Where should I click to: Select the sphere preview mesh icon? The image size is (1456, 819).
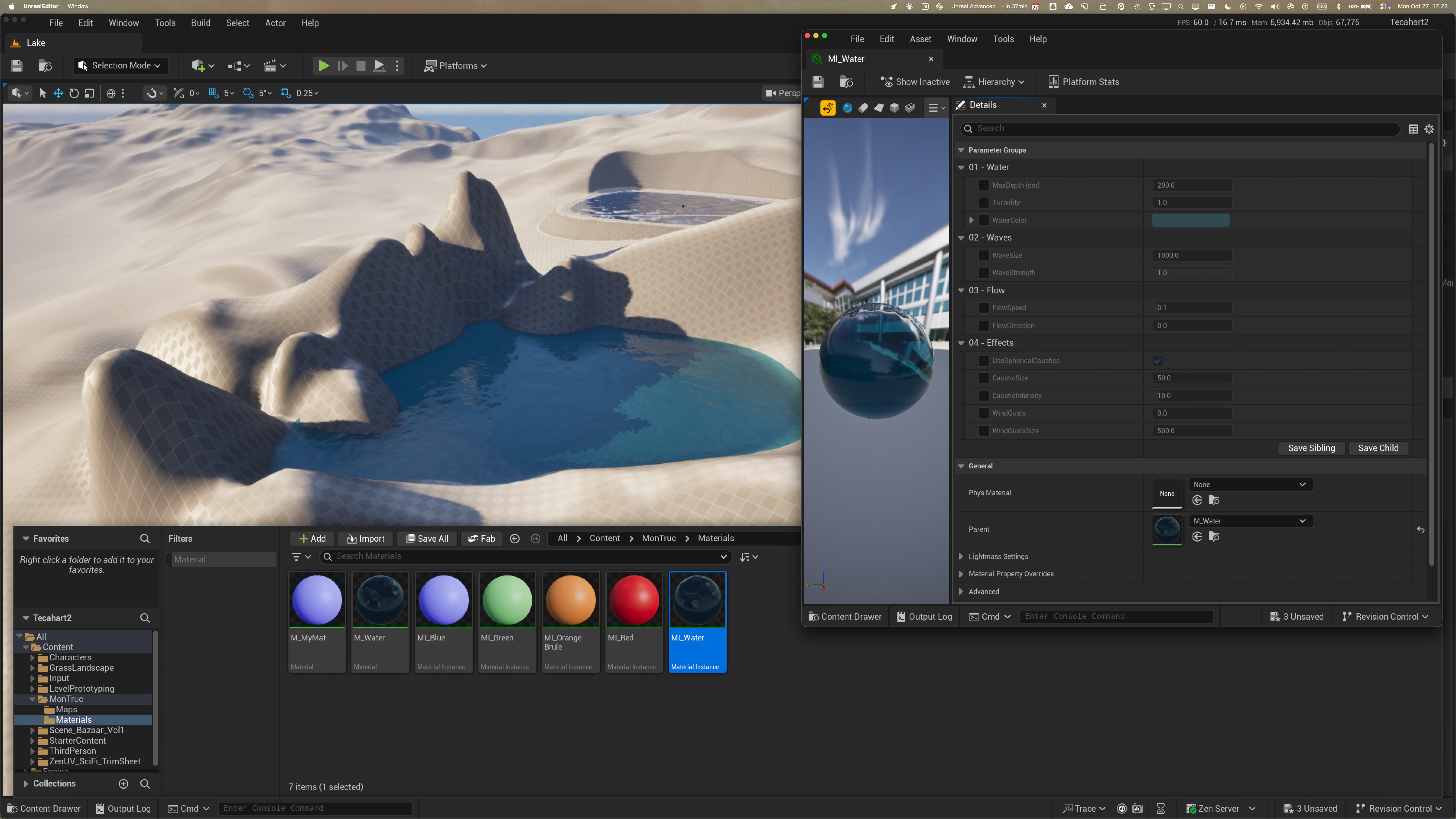[847, 107]
